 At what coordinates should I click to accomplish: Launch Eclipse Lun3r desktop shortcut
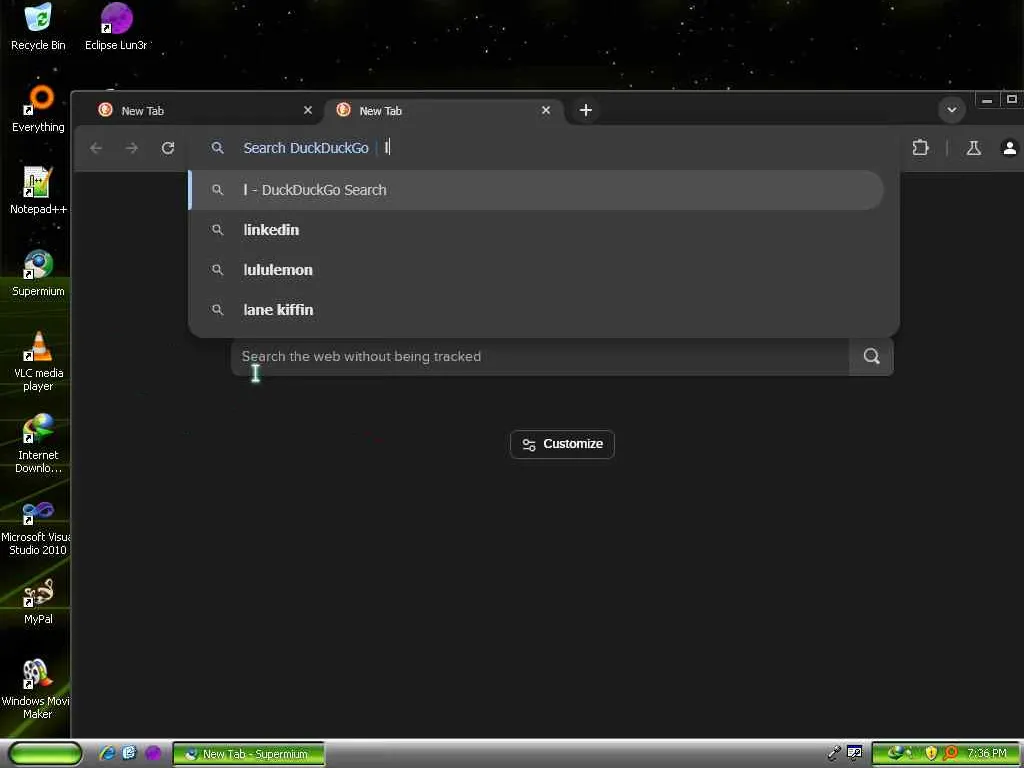tap(116, 26)
